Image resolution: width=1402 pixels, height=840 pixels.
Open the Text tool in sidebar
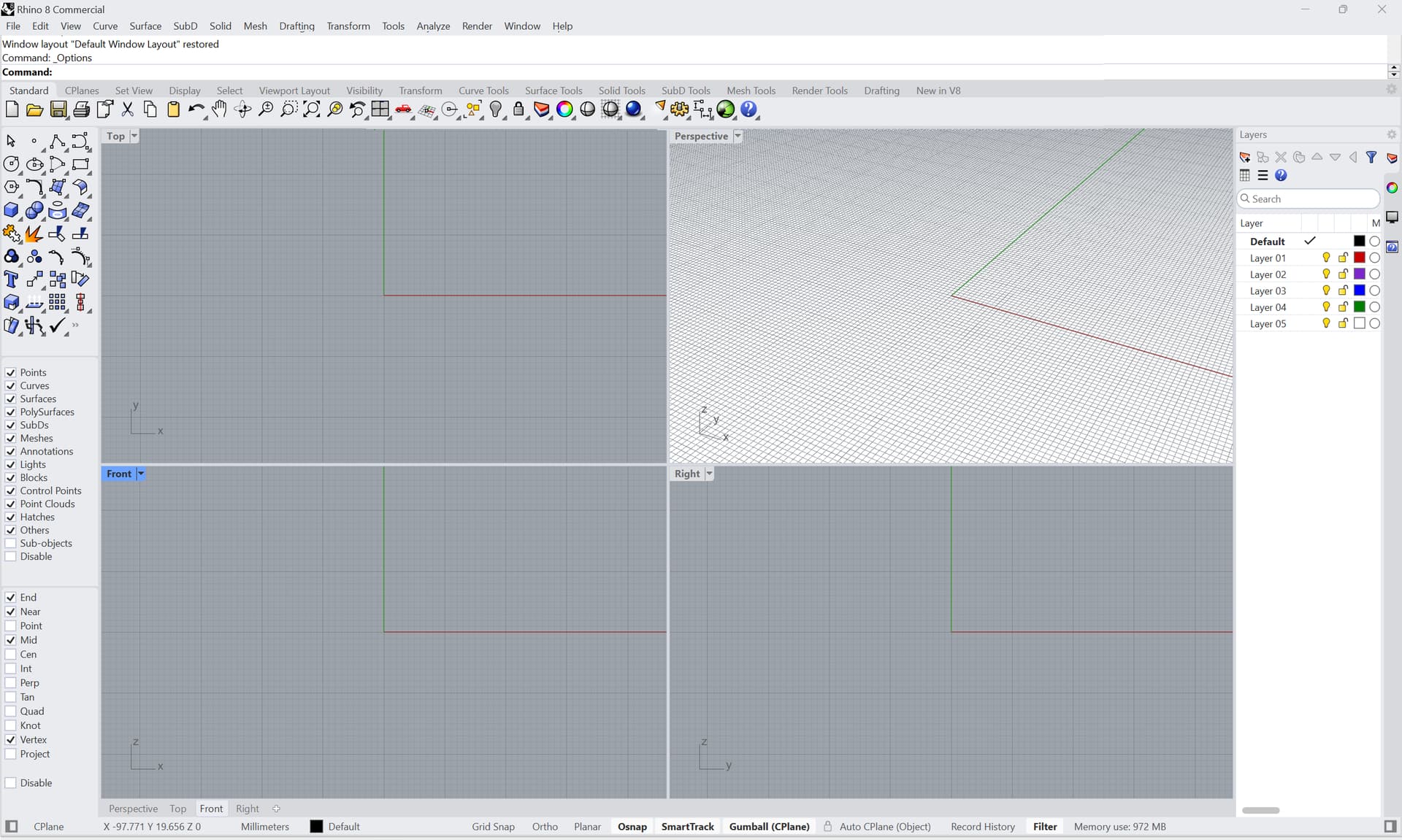click(x=12, y=280)
